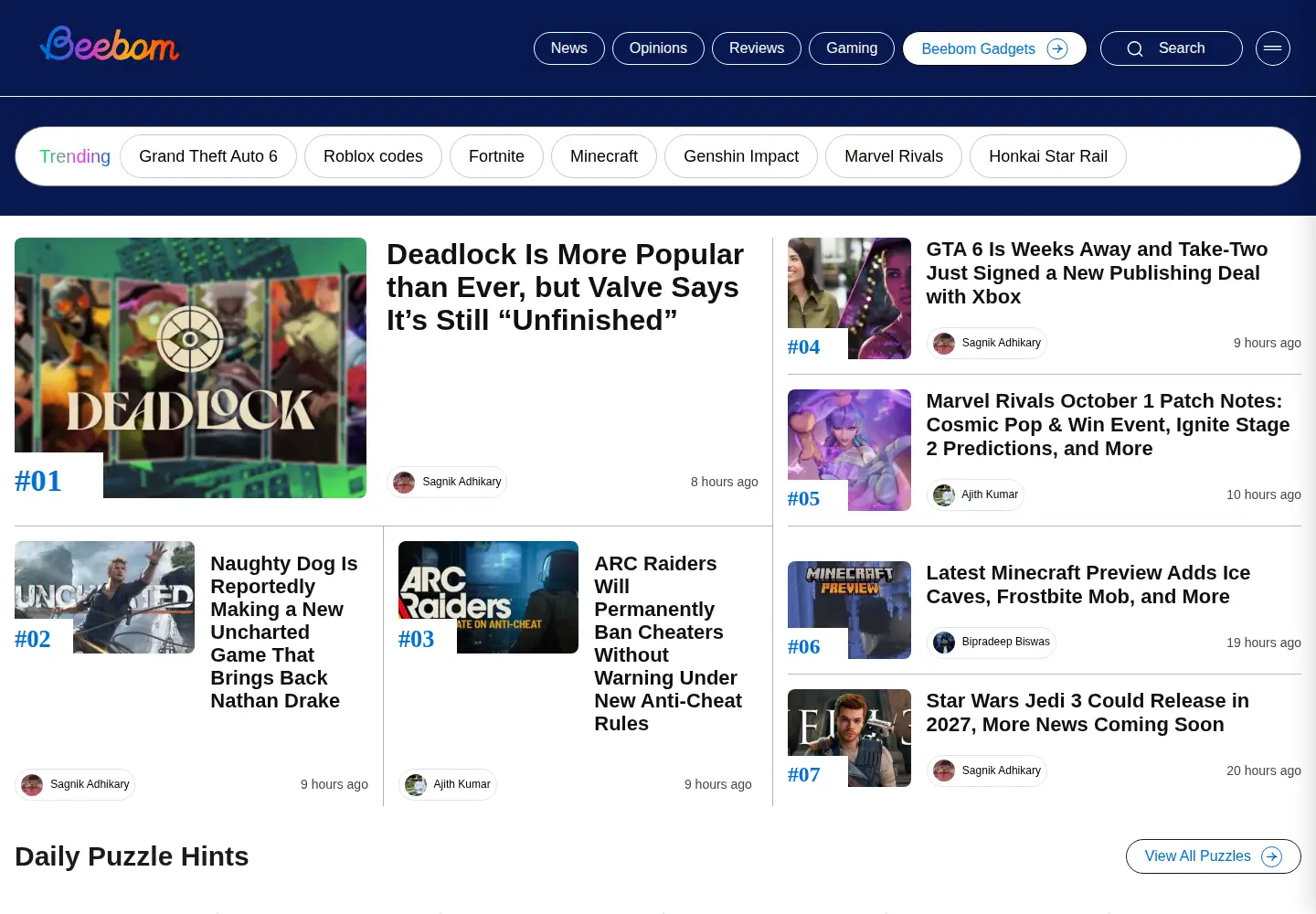Open Marvel Rivals patch notes thumbnail
This screenshot has width=1316, height=914.
click(x=849, y=450)
